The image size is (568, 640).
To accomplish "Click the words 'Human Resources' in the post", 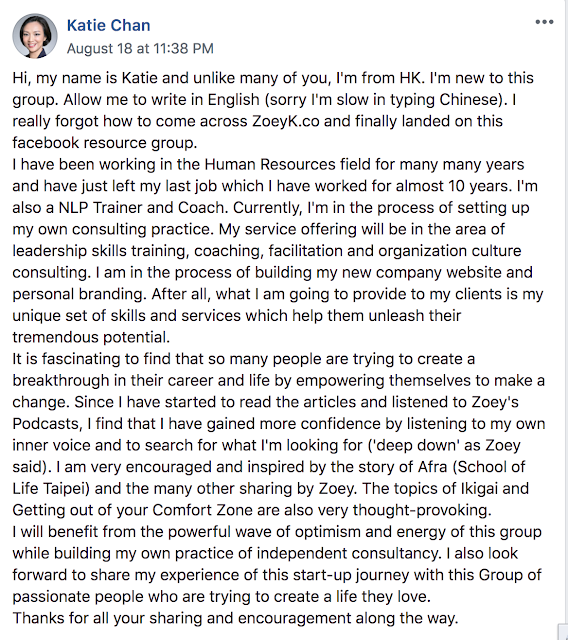I will pos(270,164).
